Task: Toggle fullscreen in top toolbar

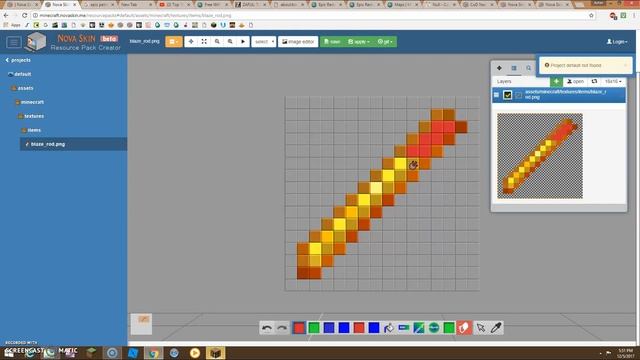Action: pyautogui.click(x=204, y=42)
